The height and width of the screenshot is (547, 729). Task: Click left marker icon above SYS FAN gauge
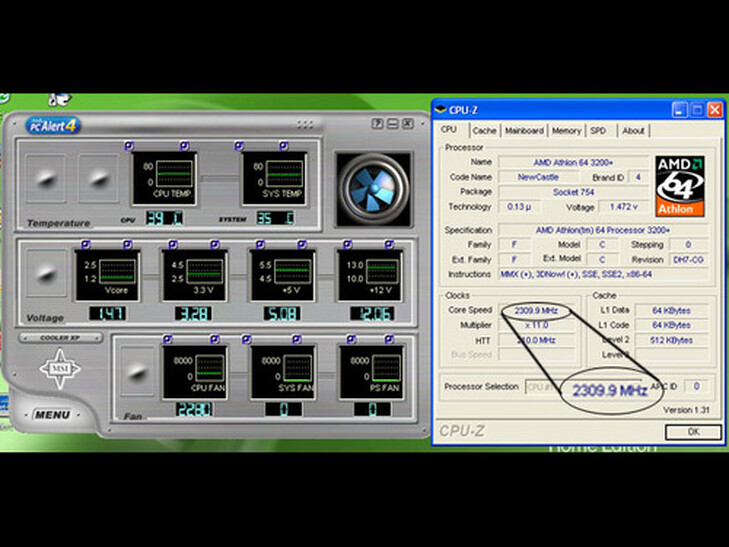coord(246,339)
